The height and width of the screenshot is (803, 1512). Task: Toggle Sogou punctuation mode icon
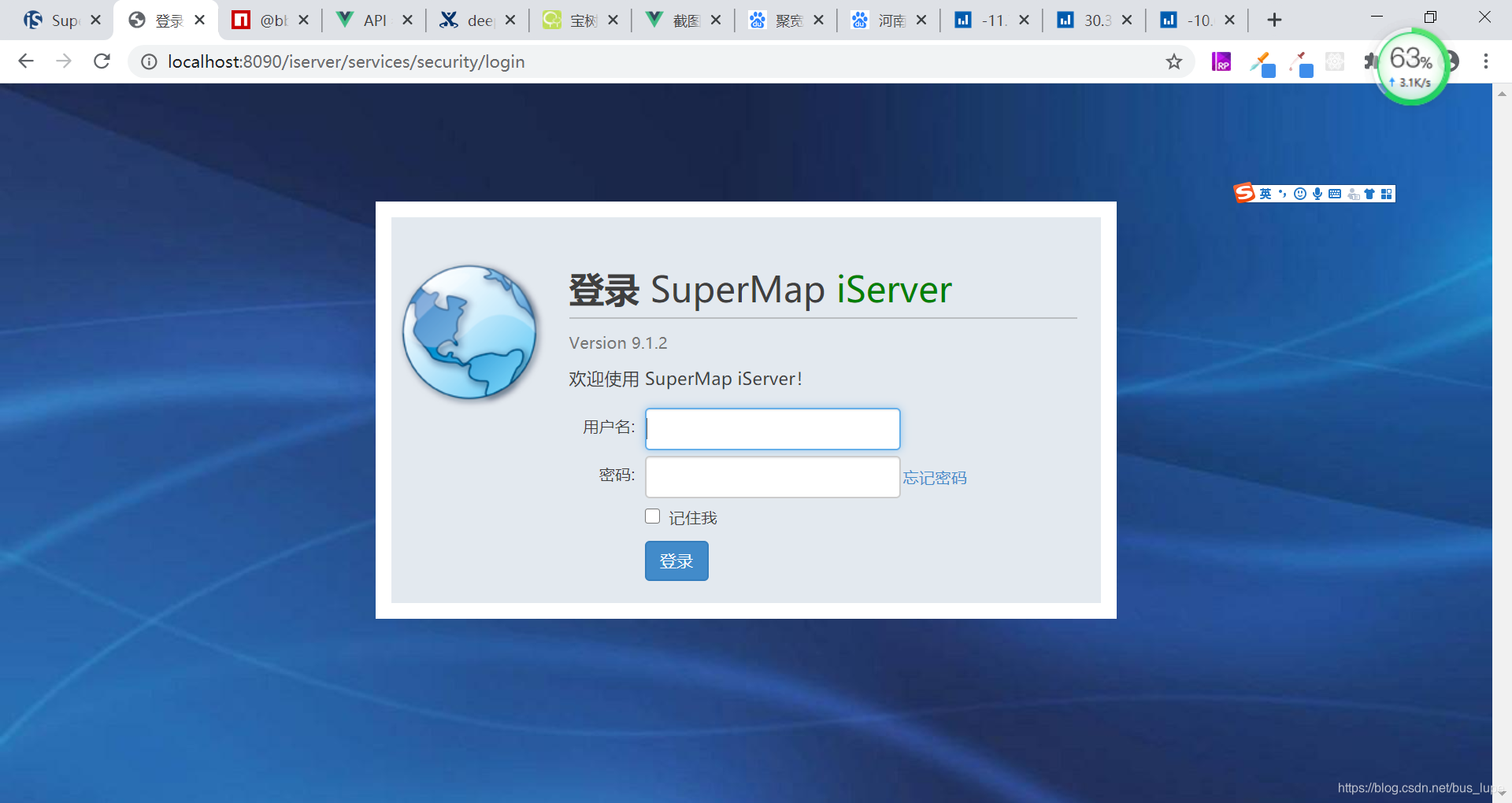tap(1283, 194)
